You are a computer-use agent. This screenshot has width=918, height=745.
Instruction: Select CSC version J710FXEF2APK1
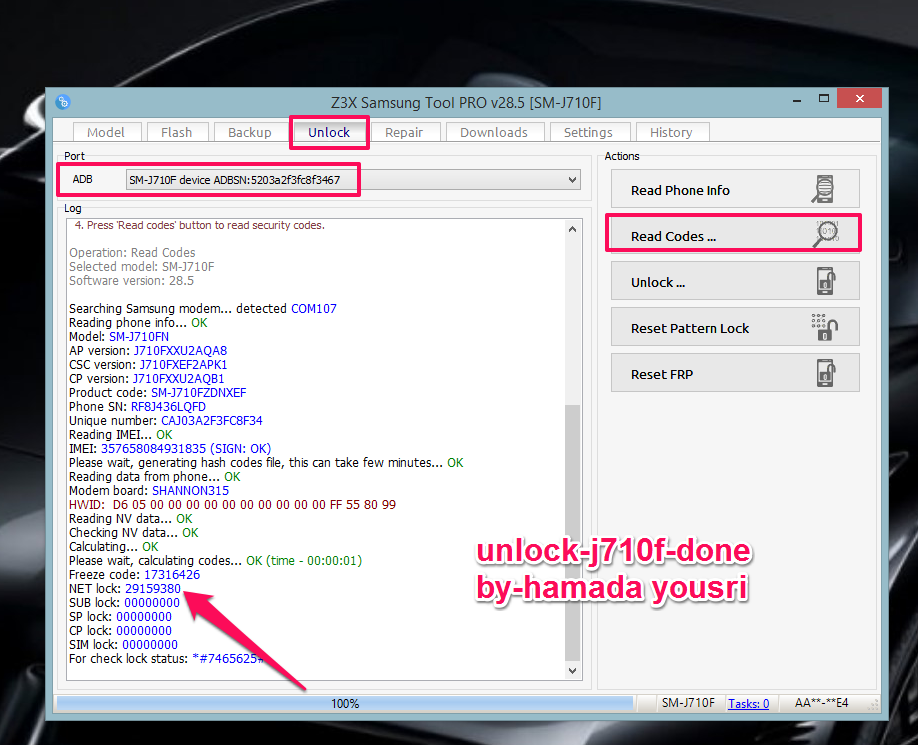183,365
